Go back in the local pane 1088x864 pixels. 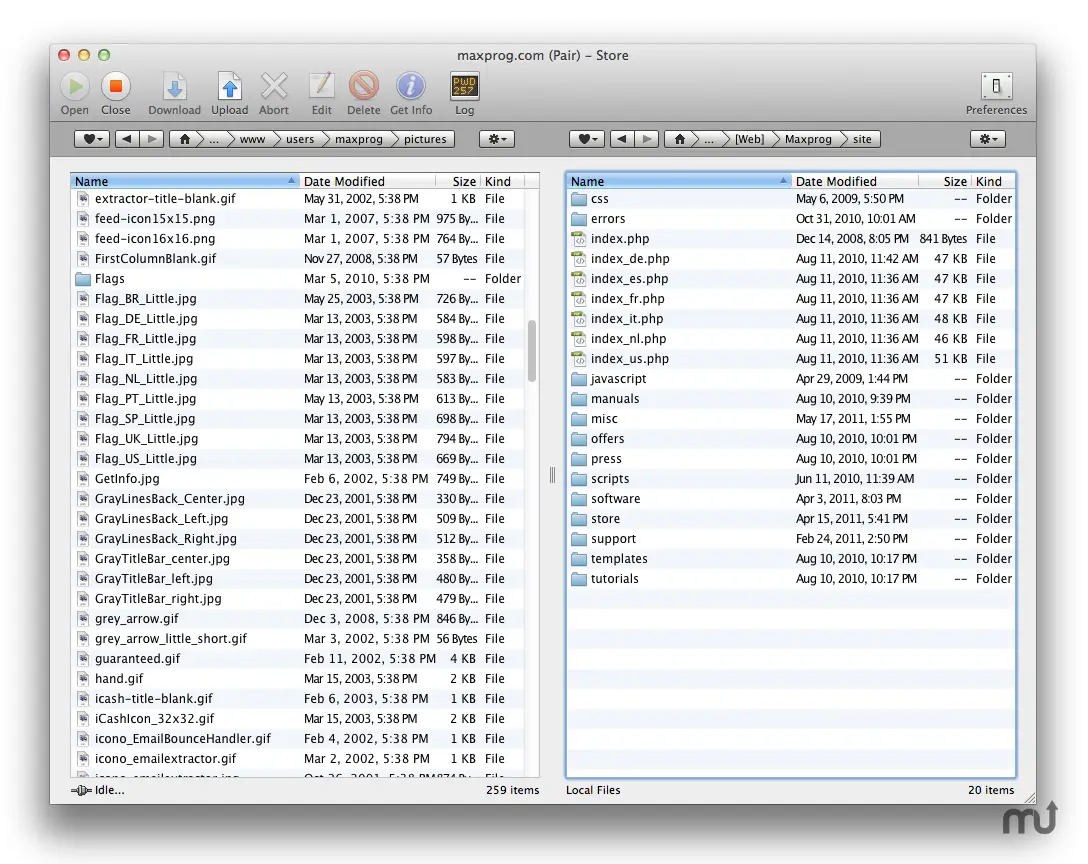(622, 139)
